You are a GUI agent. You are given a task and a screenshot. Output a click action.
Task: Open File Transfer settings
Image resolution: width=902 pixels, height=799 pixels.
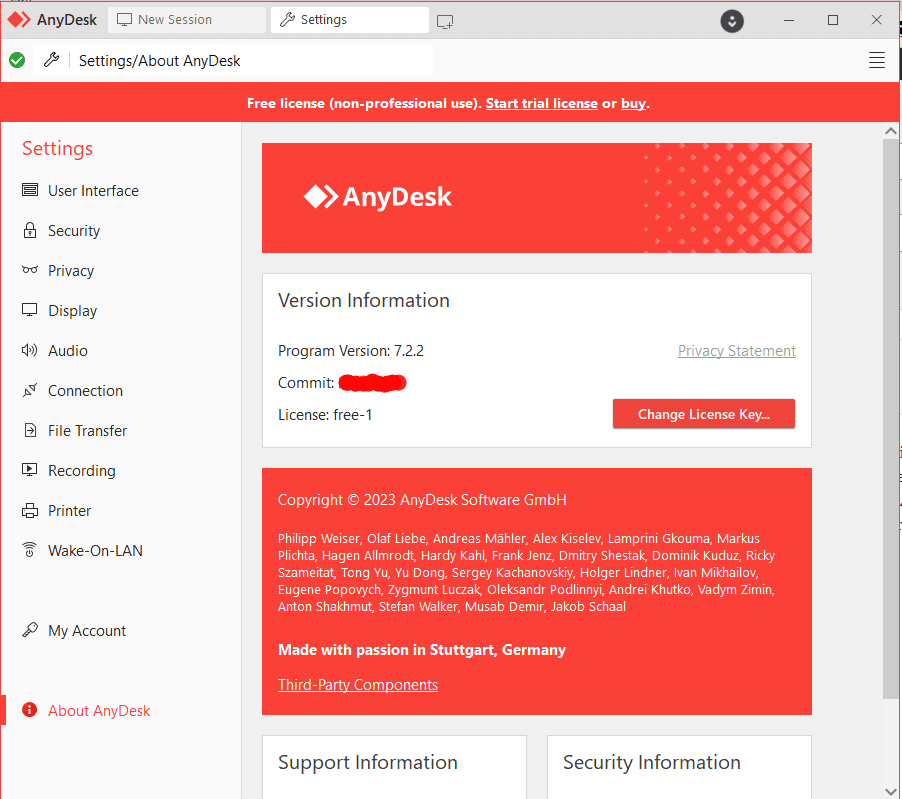tap(87, 430)
